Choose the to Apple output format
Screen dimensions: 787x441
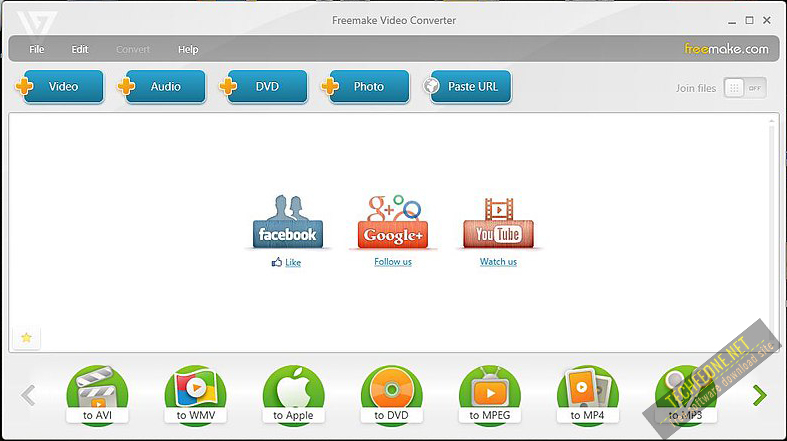point(294,395)
